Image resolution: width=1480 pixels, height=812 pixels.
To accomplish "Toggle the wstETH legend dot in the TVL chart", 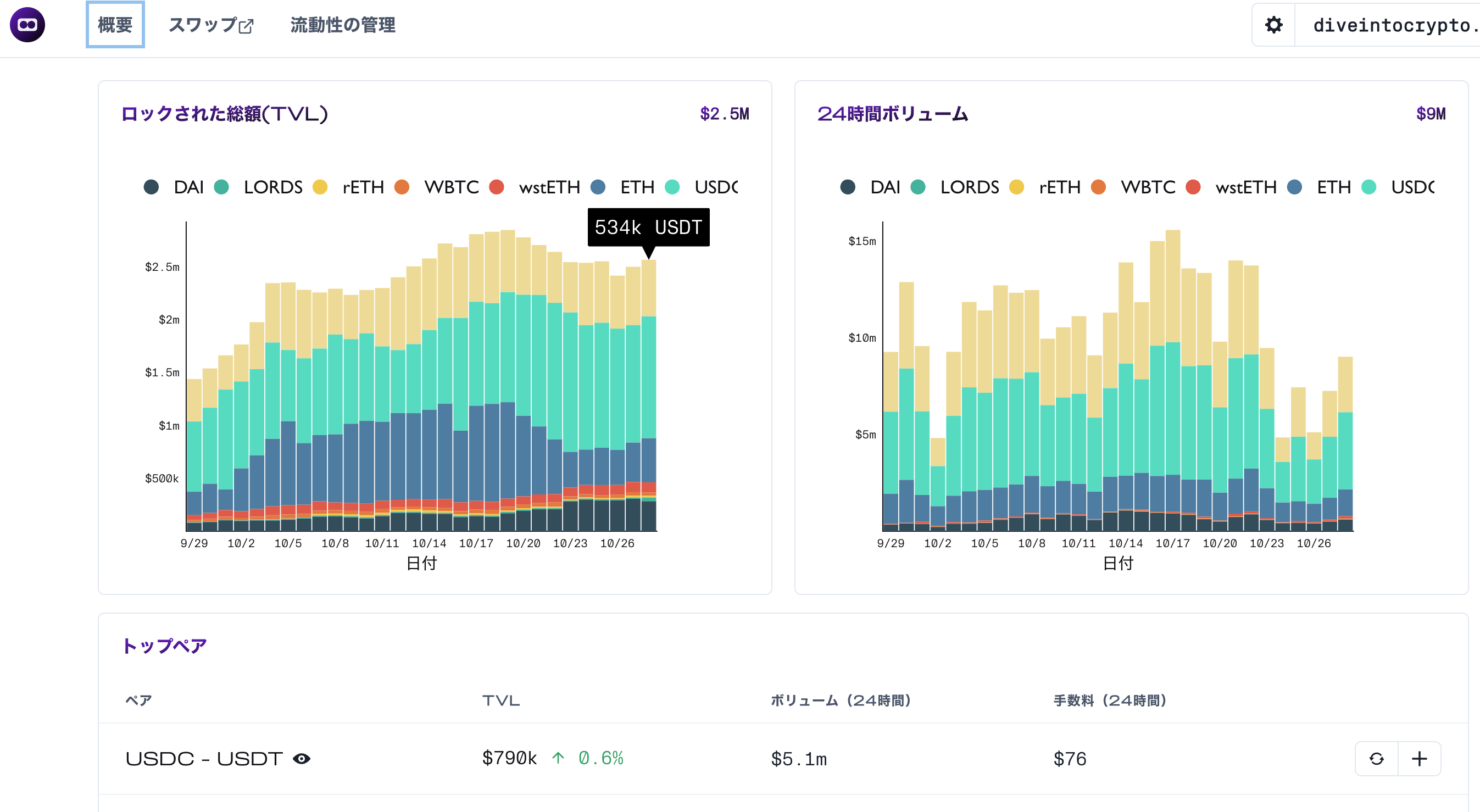I will pyautogui.click(x=497, y=187).
